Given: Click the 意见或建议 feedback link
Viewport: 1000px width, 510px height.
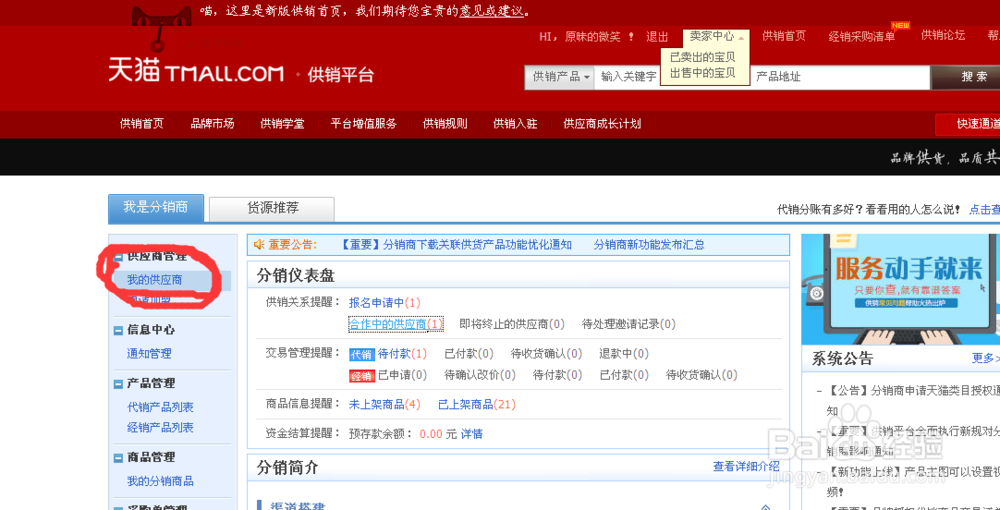Looking at the screenshot, I should click(x=491, y=11).
